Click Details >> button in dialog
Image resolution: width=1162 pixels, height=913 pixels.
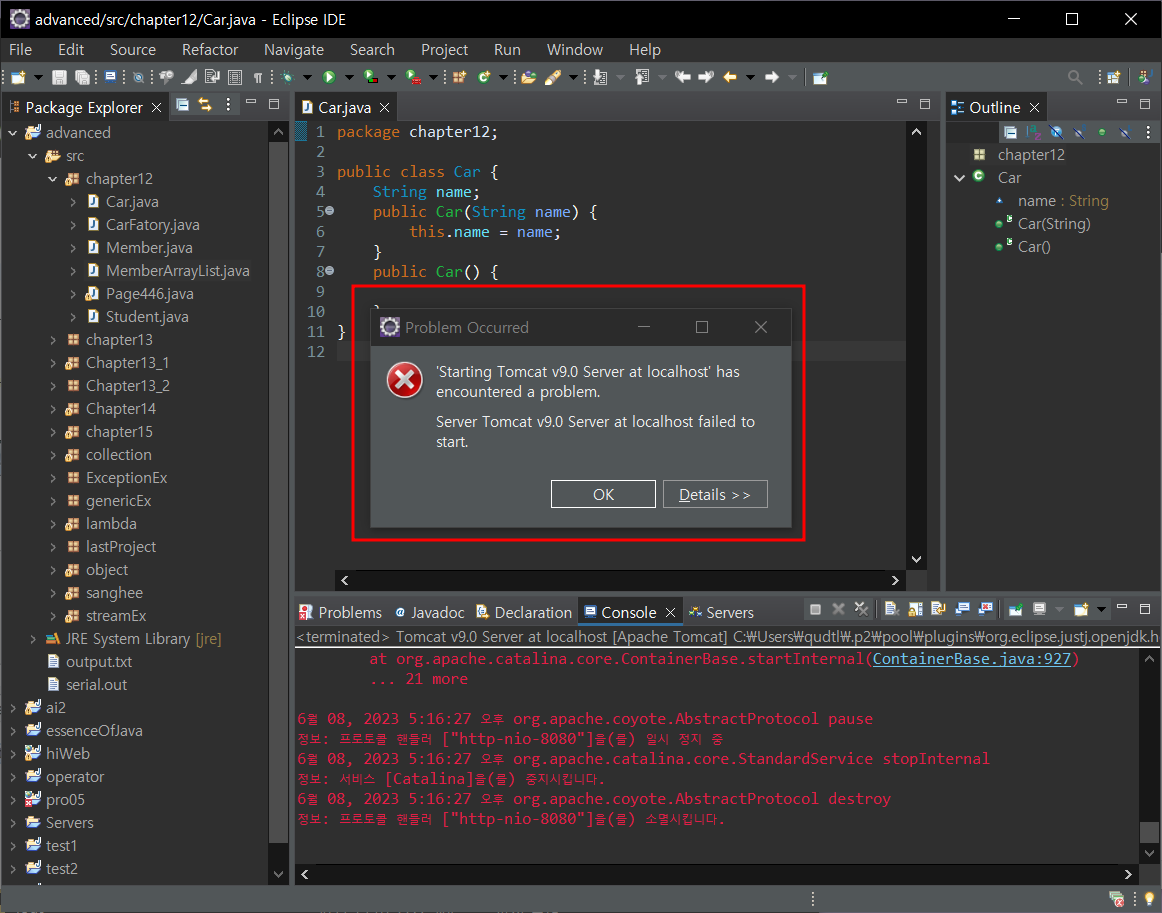[714, 494]
